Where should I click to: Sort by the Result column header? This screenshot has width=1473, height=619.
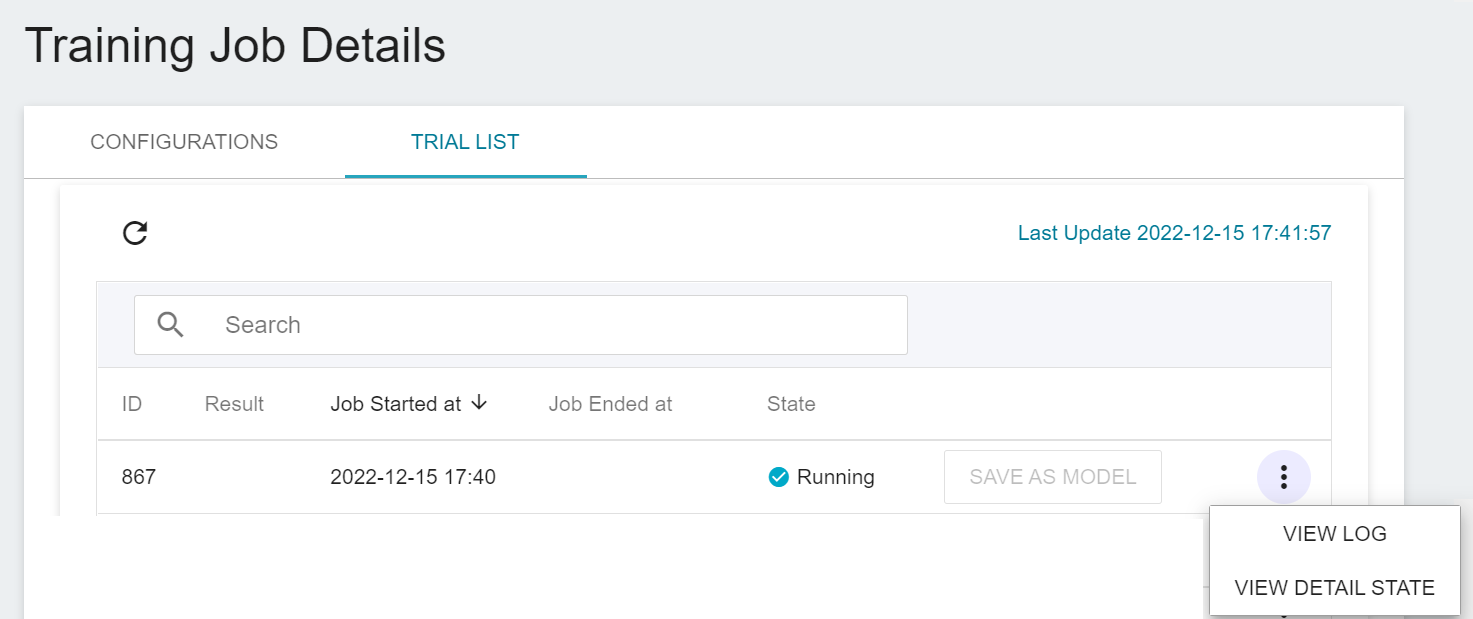click(234, 404)
